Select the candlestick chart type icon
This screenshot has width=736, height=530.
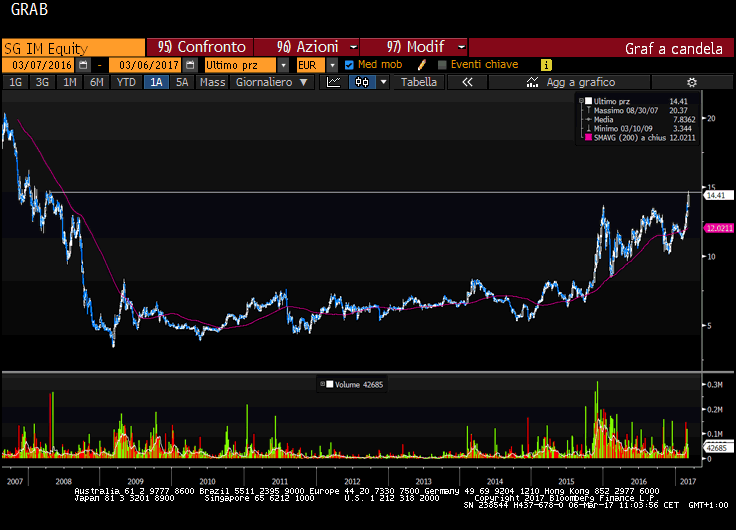coord(362,83)
